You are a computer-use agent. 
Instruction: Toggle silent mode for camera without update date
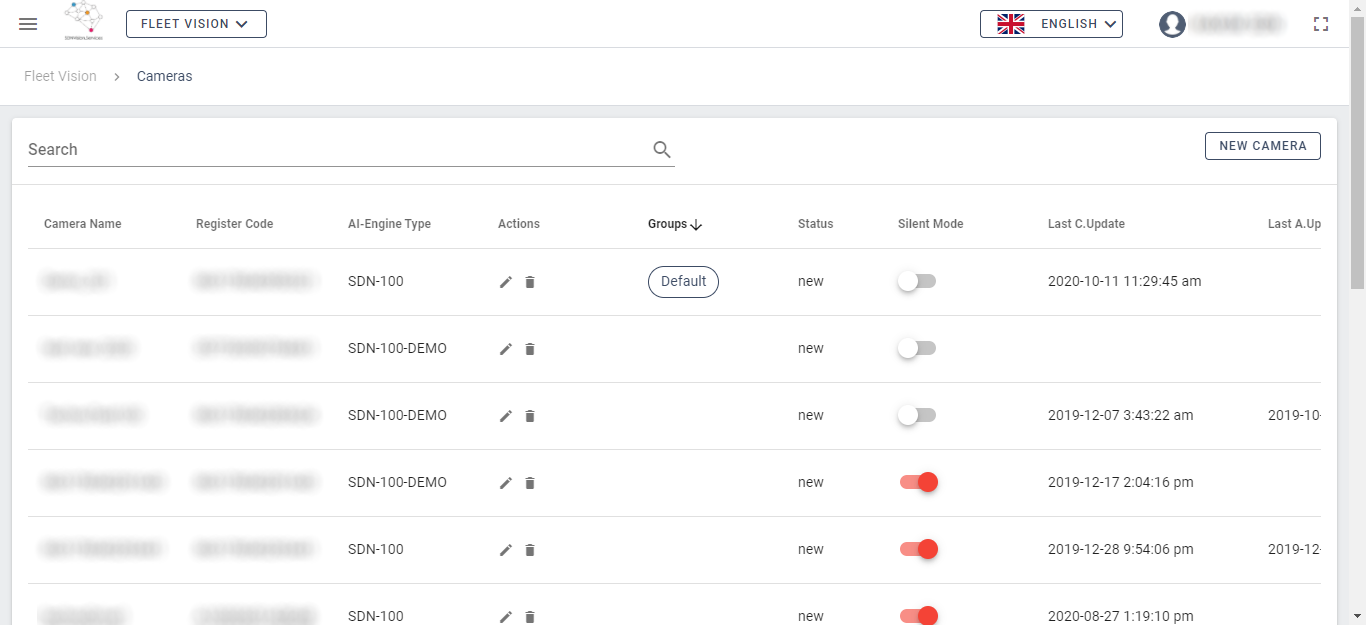tap(917, 349)
